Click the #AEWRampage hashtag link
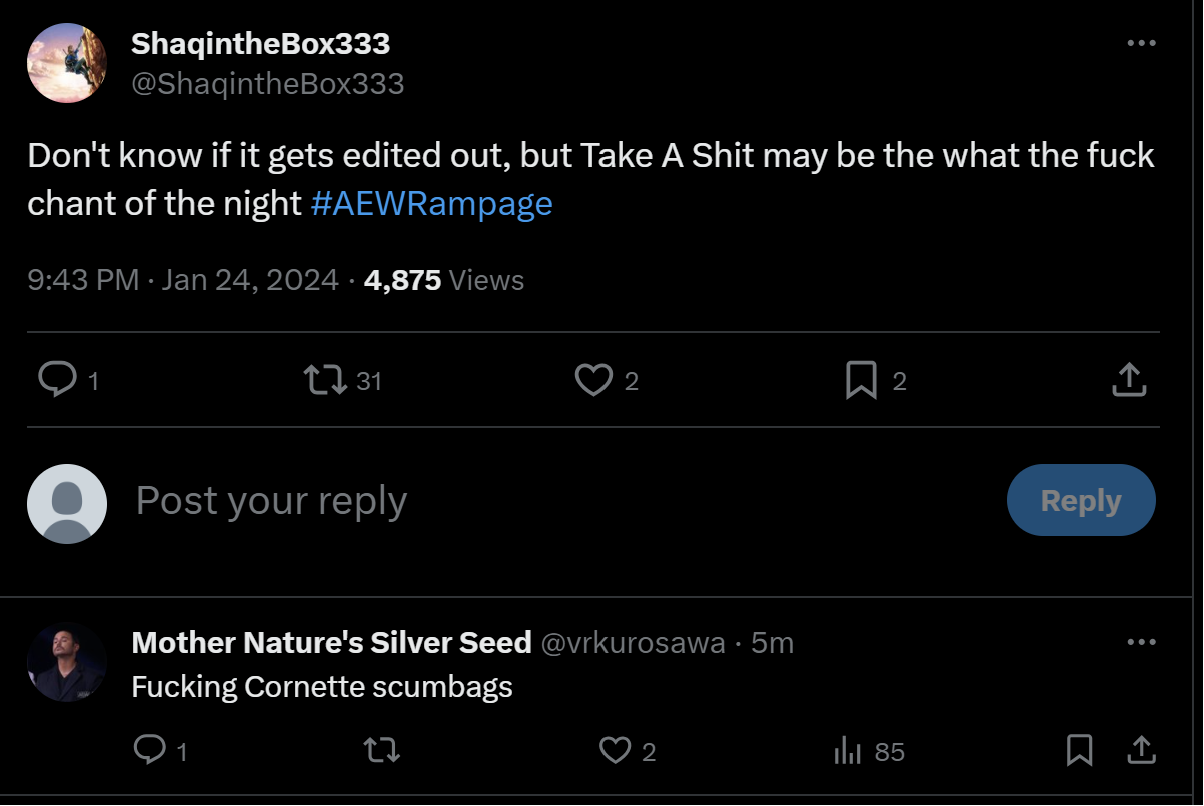The image size is (1204, 806). 431,203
